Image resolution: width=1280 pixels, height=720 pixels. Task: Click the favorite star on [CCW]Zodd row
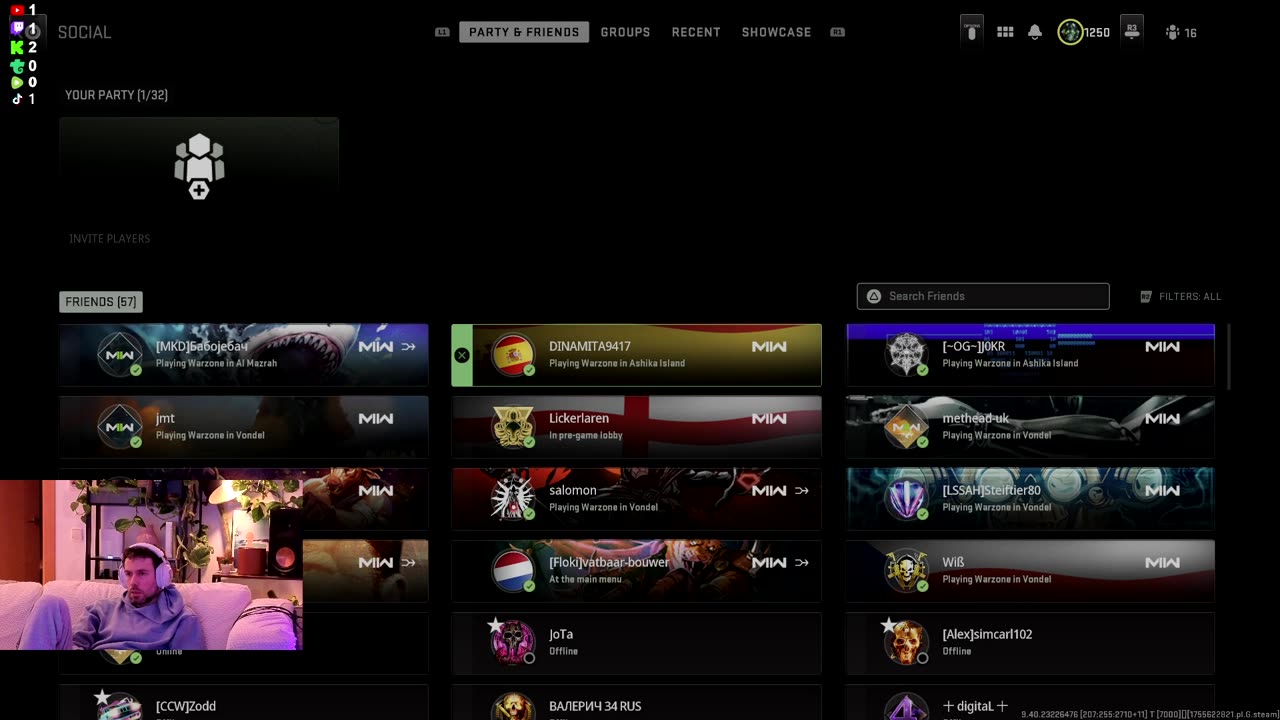102,697
